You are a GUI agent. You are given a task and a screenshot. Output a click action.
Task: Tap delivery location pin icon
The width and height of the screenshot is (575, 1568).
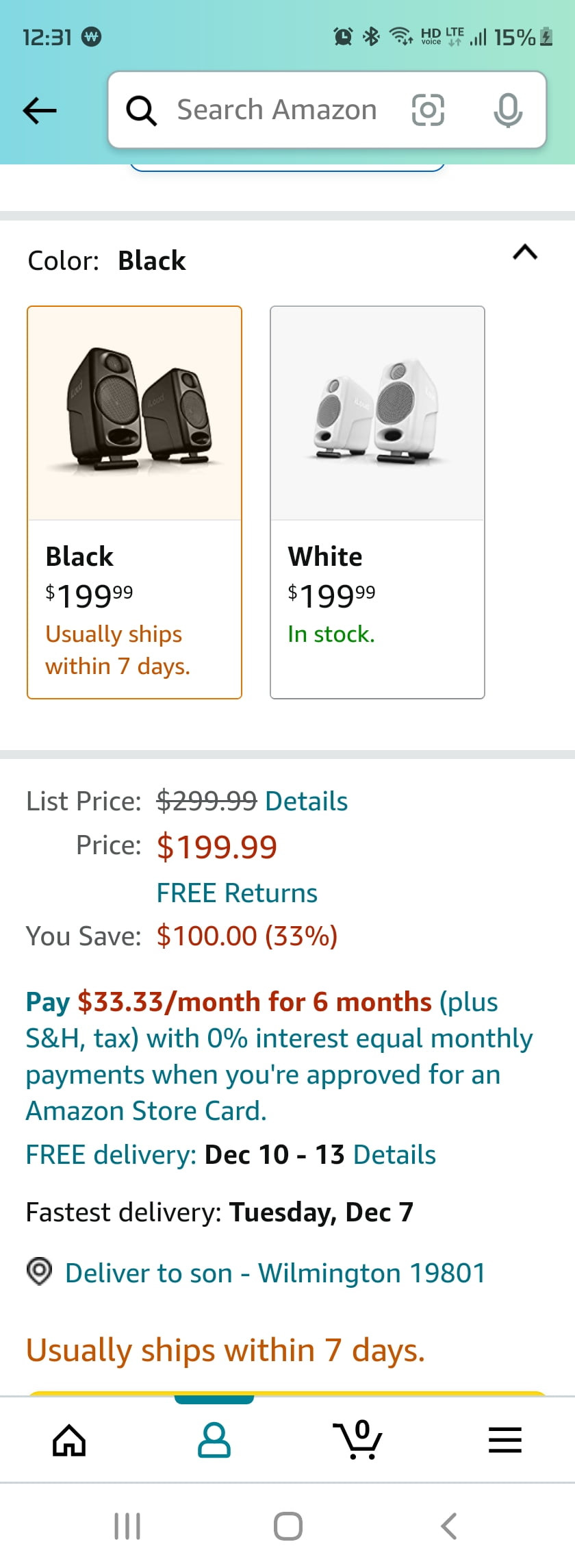pyautogui.click(x=39, y=1272)
